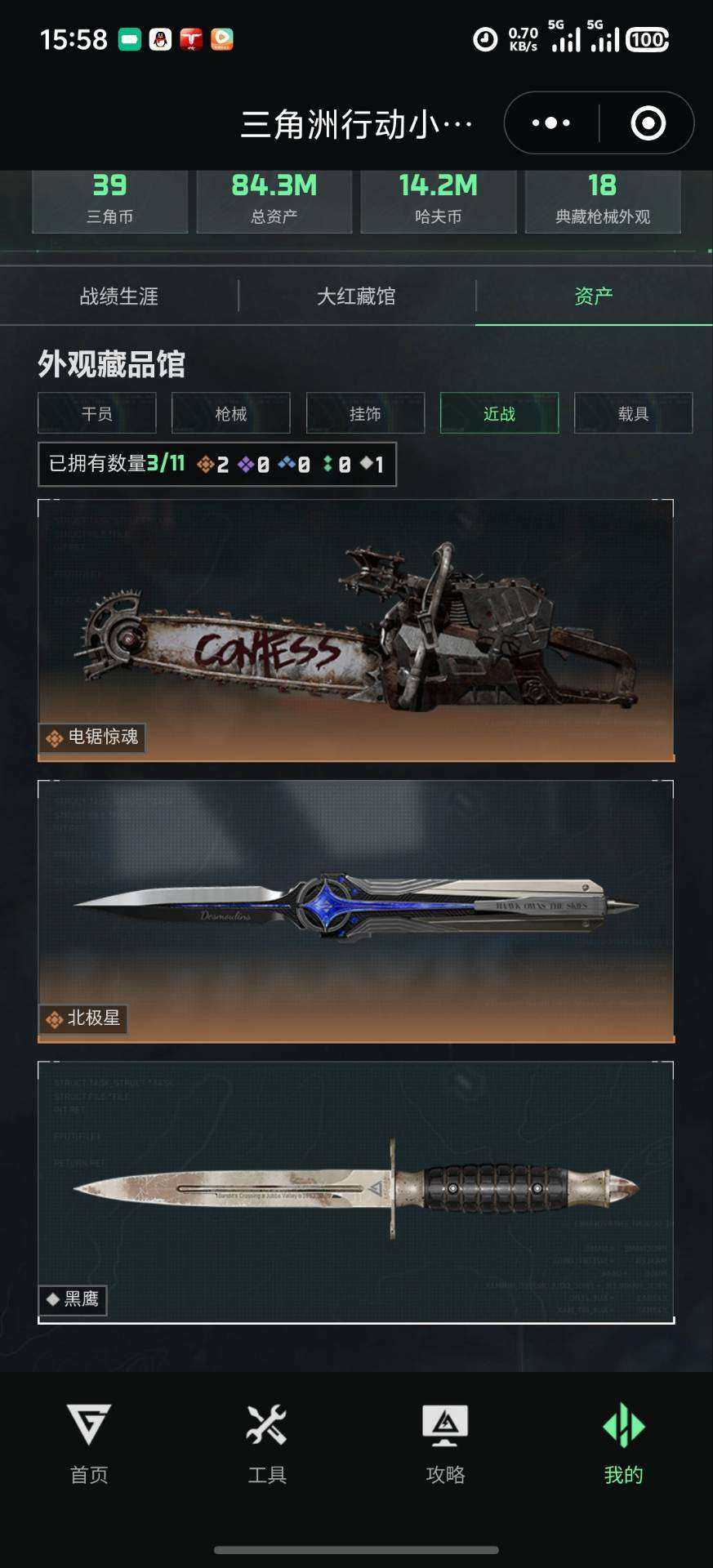This screenshot has width=713, height=1568.
Task: Tap the white diamond icon beside 黑鹰
Action: (53, 1299)
